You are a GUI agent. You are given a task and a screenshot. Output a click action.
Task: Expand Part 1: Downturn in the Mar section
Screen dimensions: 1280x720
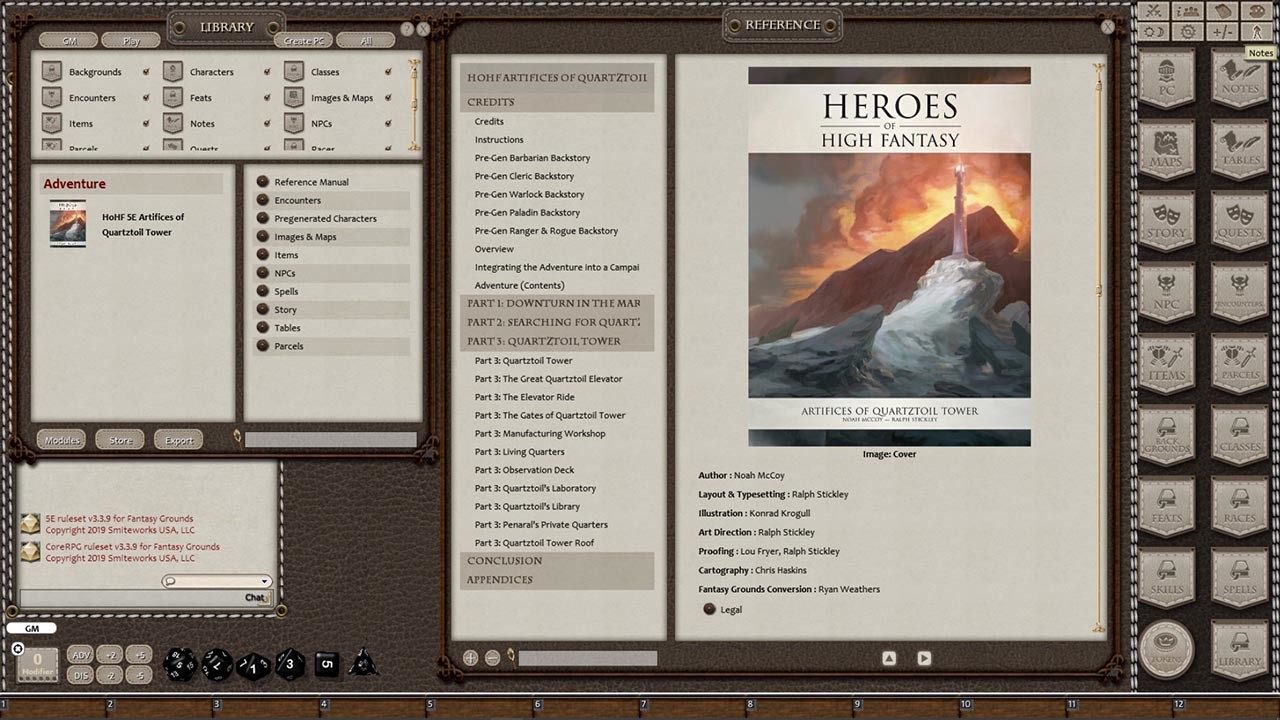554,303
